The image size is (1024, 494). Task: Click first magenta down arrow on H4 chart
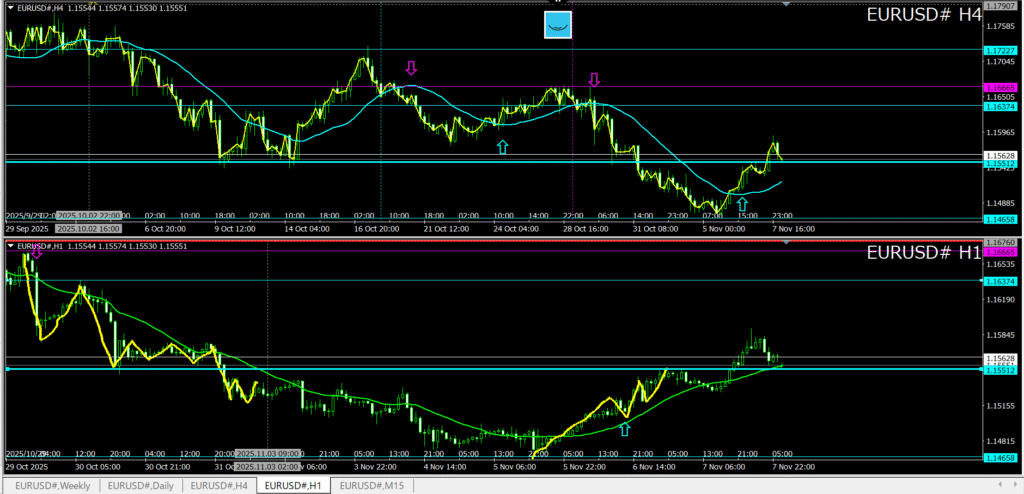(410, 68)
